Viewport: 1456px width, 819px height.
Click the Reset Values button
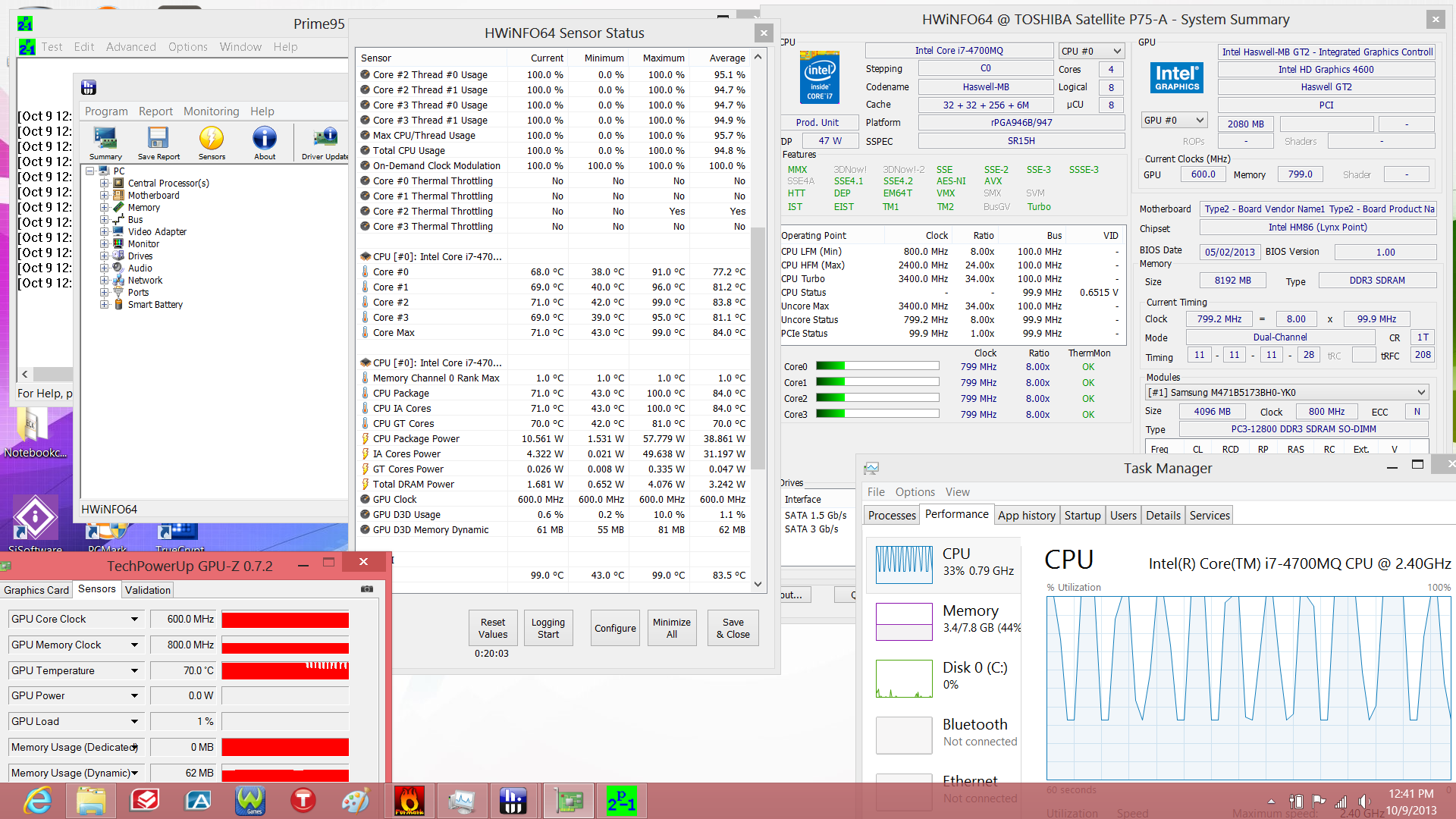[493, 628]
